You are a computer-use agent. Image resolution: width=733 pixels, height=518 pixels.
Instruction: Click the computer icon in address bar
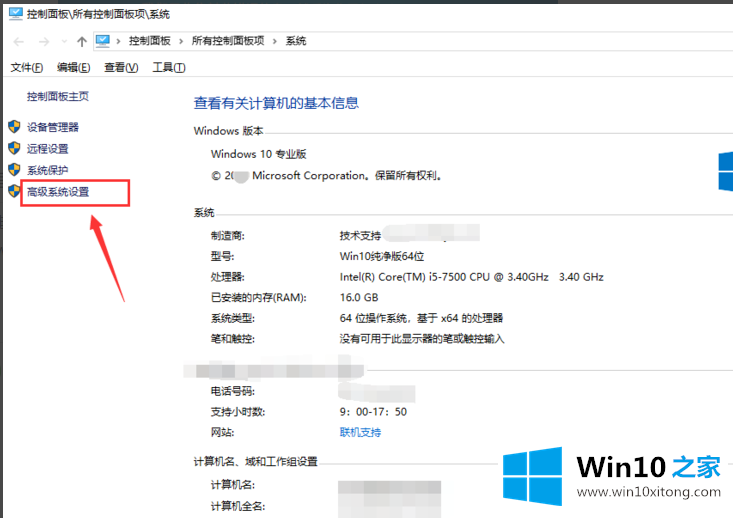(x=102, y=41)
